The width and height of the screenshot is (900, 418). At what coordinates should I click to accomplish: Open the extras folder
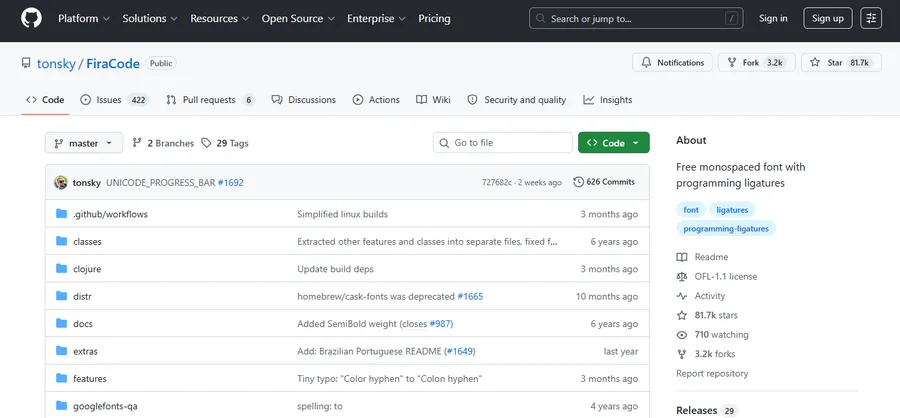[x=86, y=351]
